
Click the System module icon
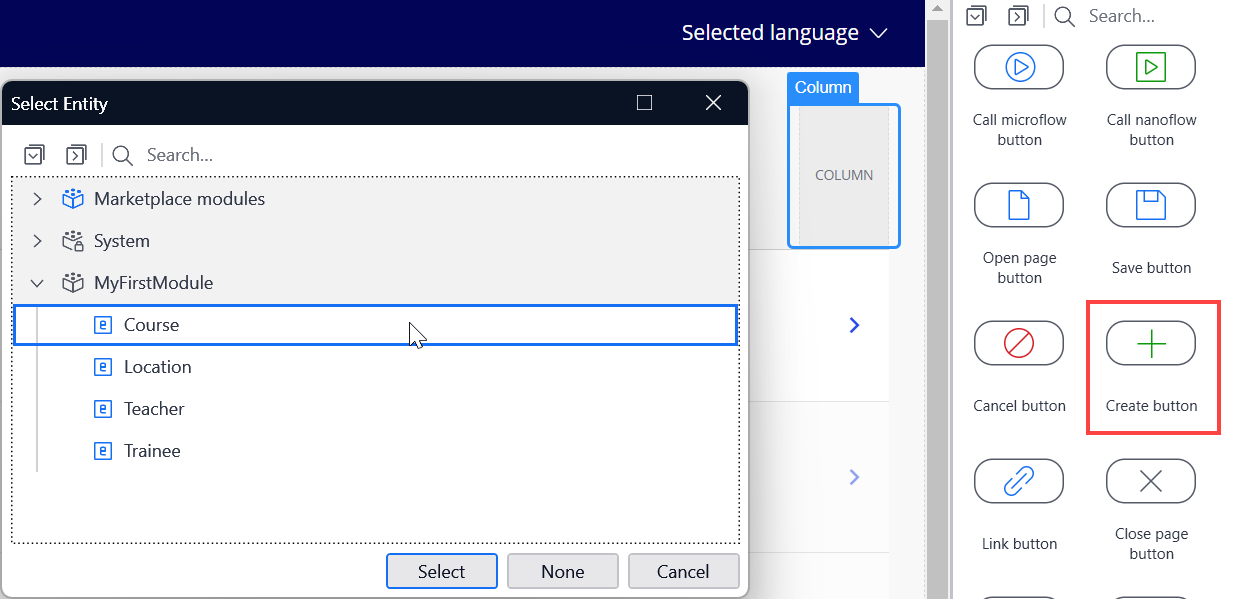click(73, 241)
